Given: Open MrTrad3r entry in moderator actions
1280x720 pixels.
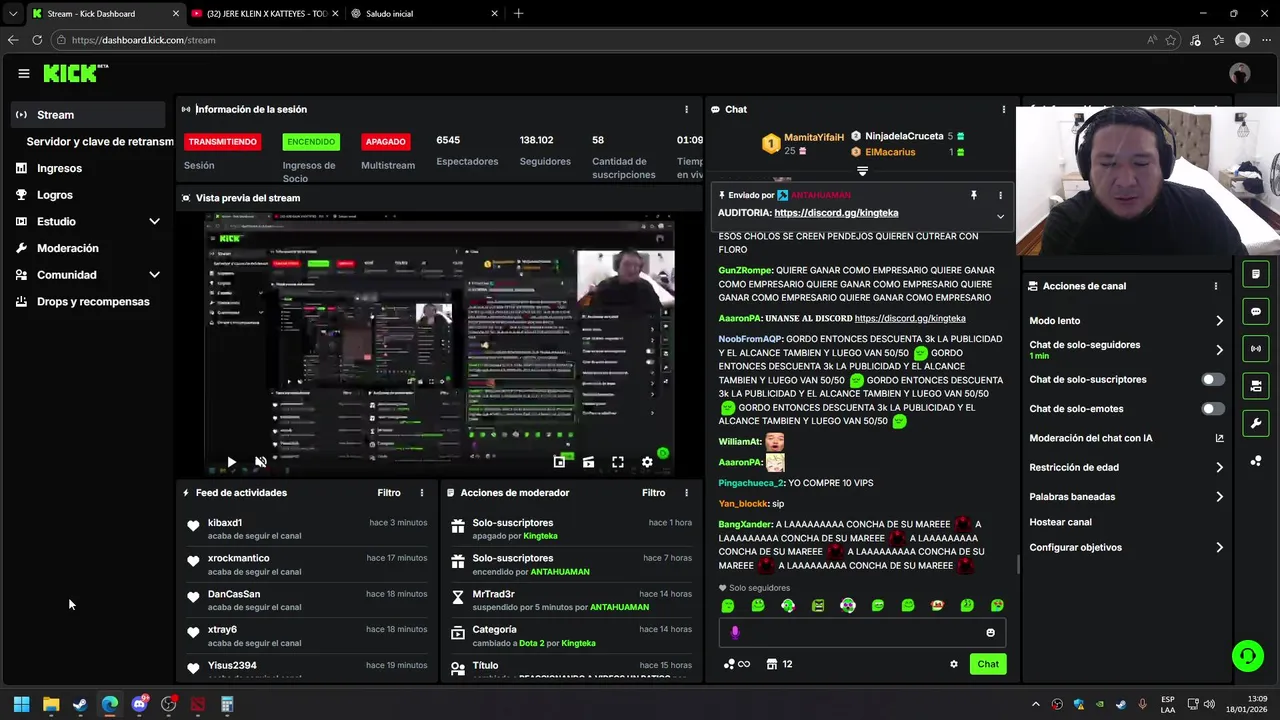Looking at the screenshot, I should [x=571, y=600].
